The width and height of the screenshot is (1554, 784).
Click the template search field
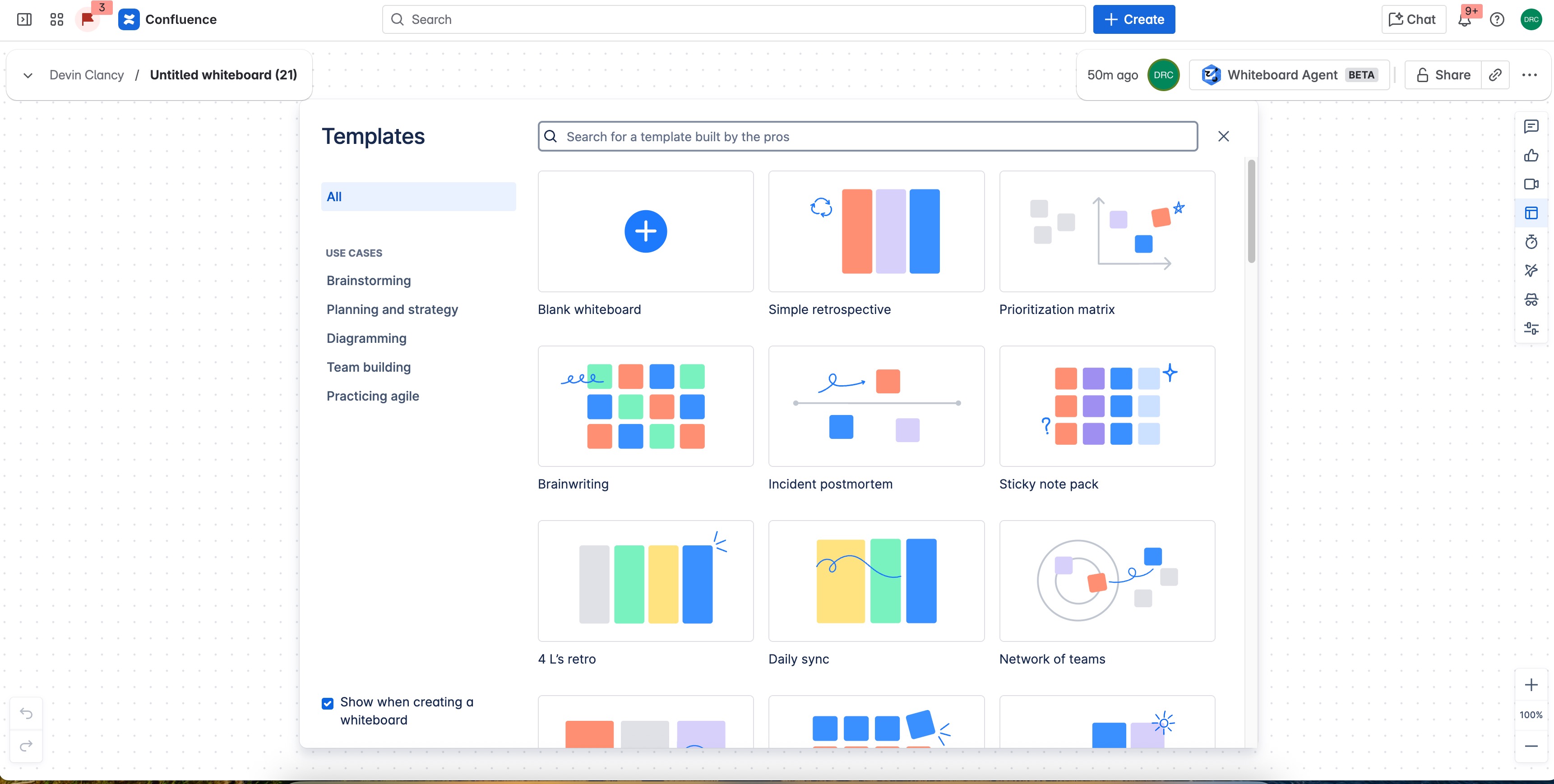point(868,137)
